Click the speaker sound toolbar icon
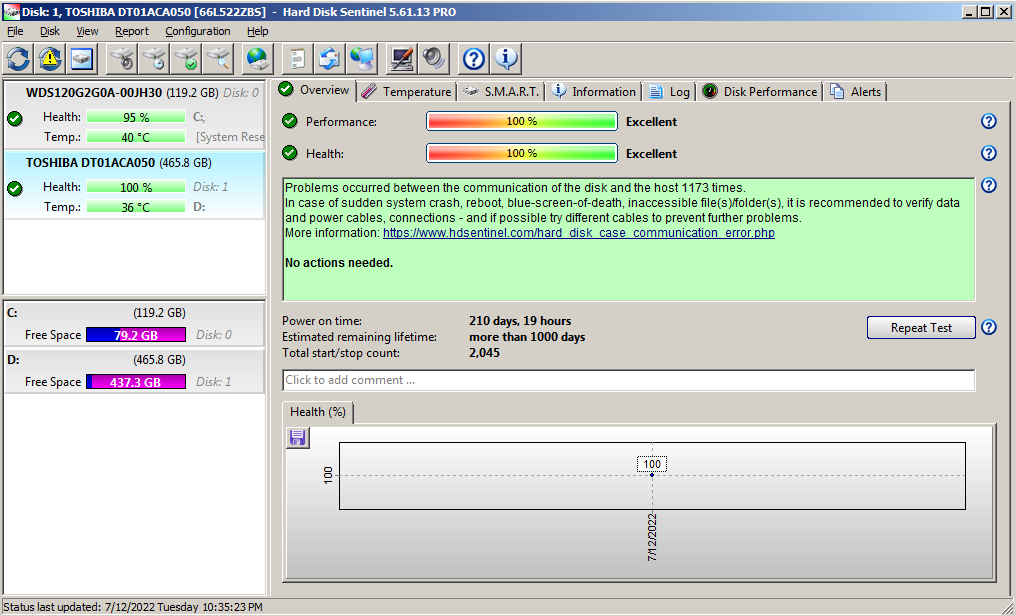 click(x=434, y=59)
